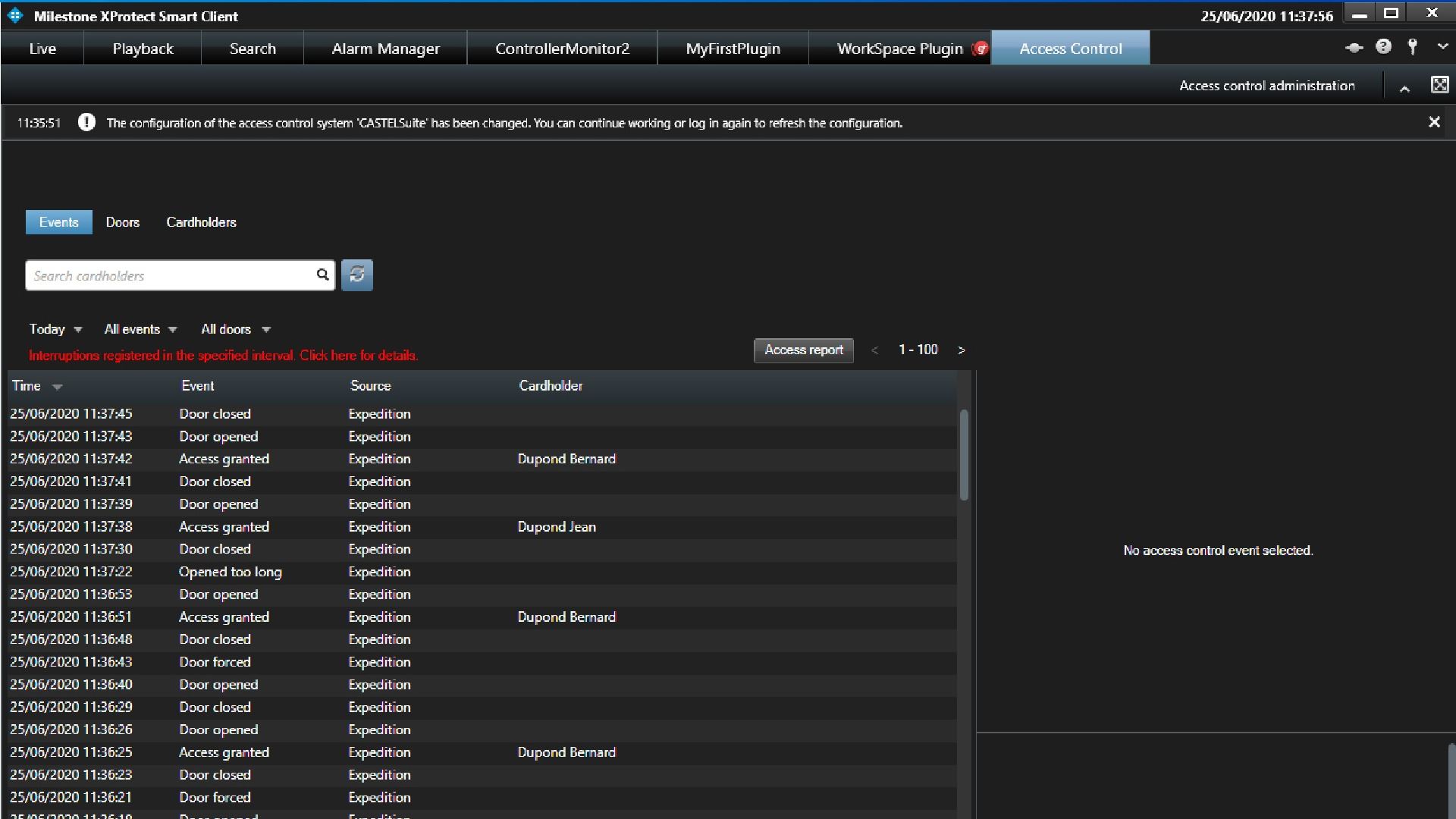Click the magnifier icon in search box
1456x819 pixels.
322,275
